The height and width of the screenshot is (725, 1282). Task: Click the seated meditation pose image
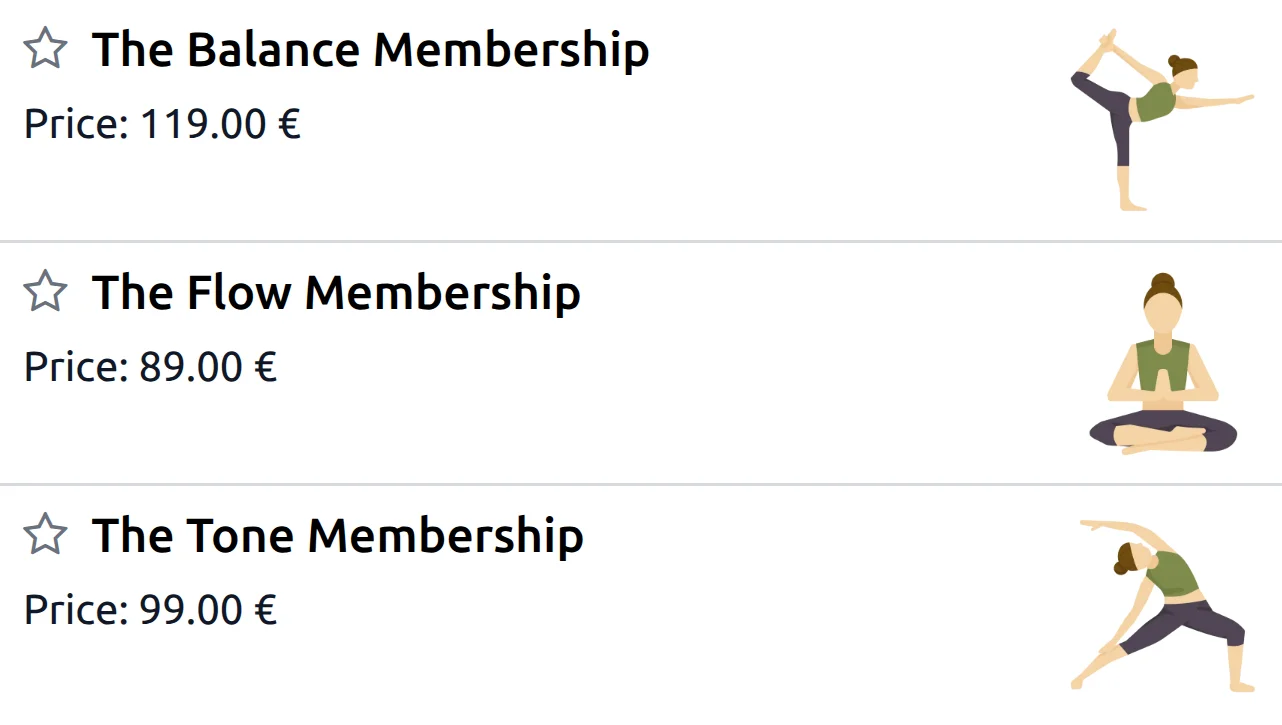click(x=1162, y=364)
